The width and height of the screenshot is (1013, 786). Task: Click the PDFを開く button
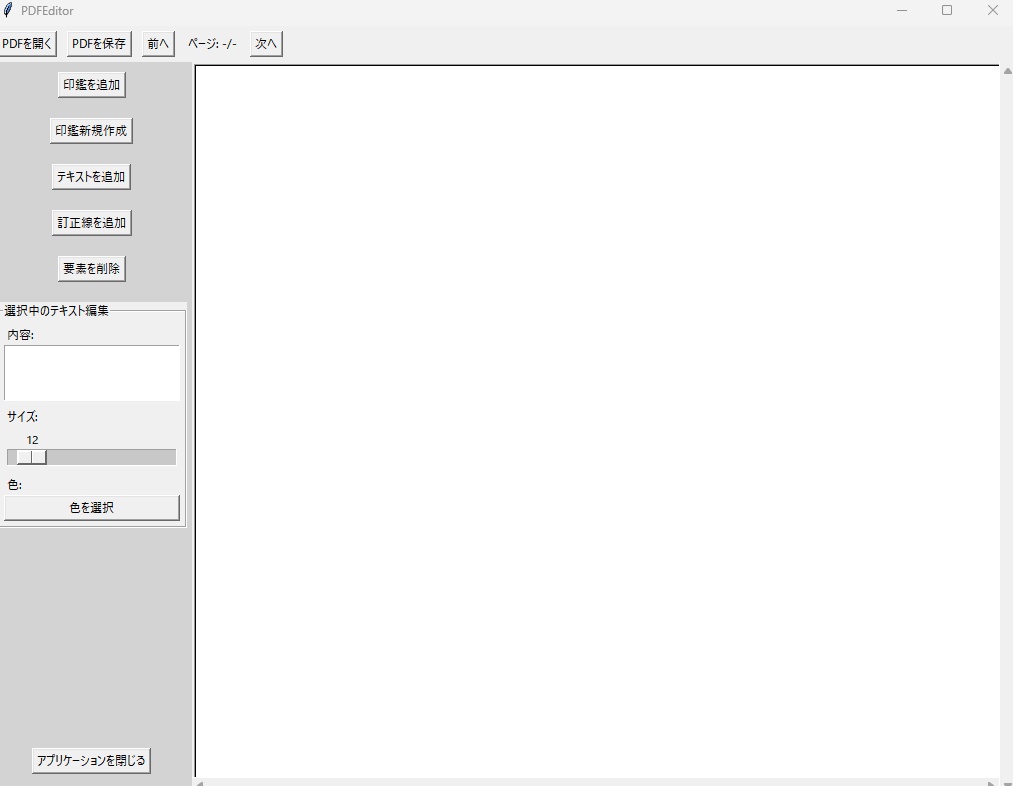(x=27, y=44)
